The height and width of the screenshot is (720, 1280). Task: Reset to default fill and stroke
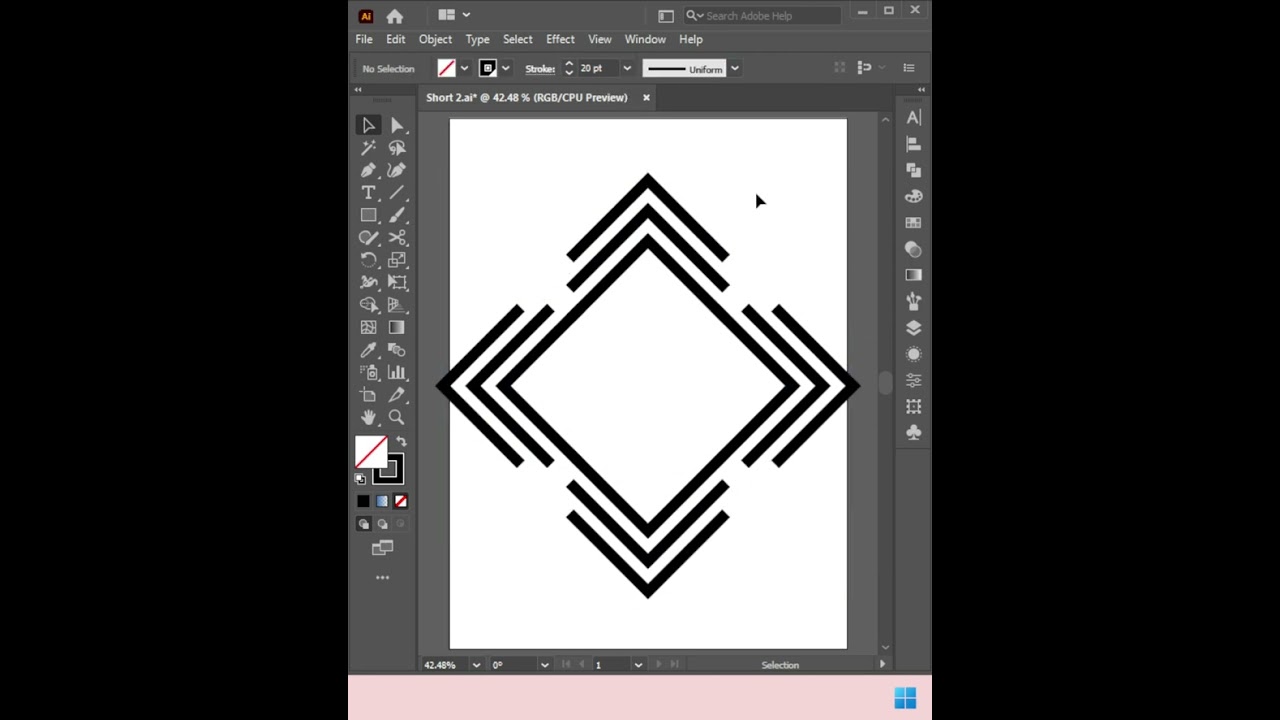pyautogui.click(x=360, y=479)
